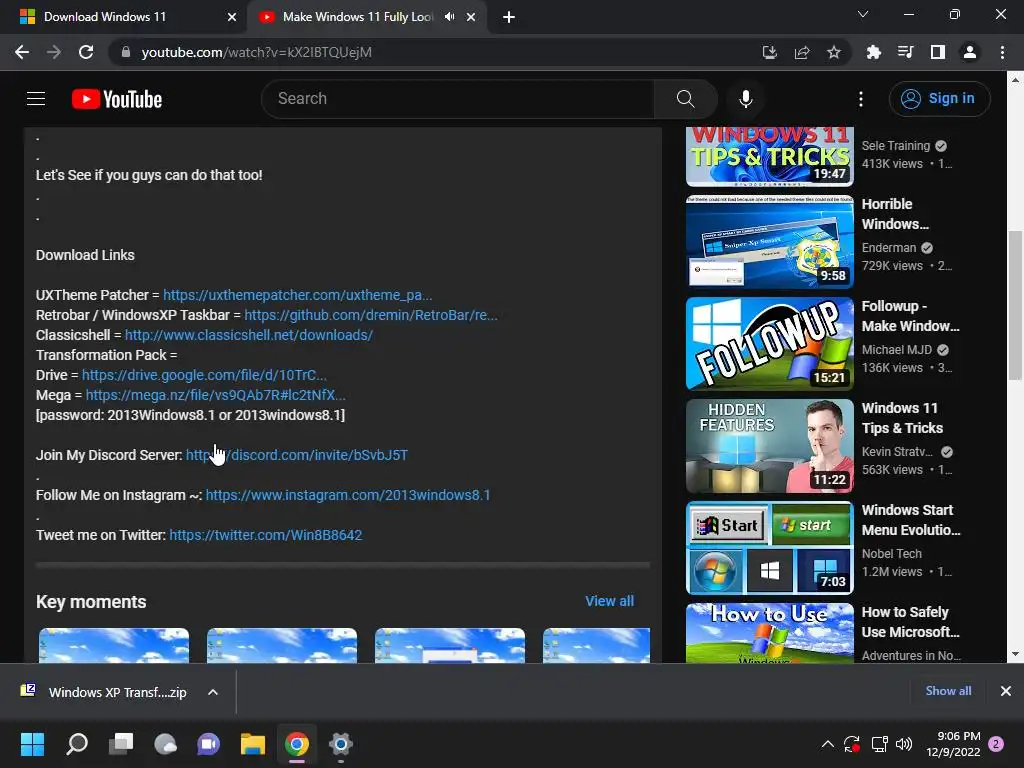Open the Nobel Tech channel name
This screenshot has height=768, width=1024.
tap(891, 554)
